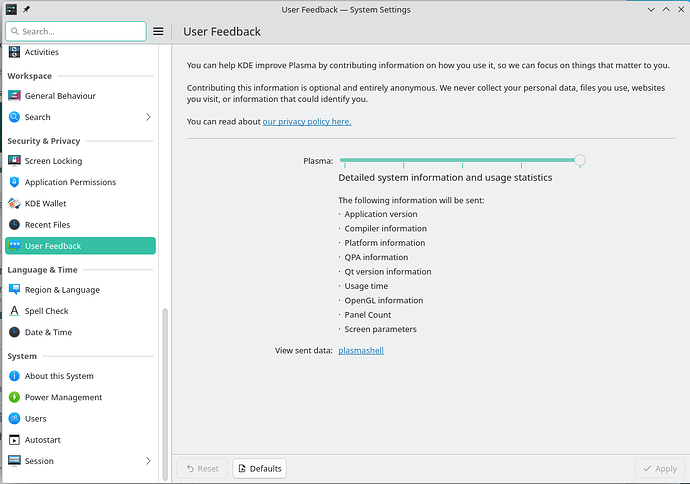Open the privacy policy link

click(307, 121)
